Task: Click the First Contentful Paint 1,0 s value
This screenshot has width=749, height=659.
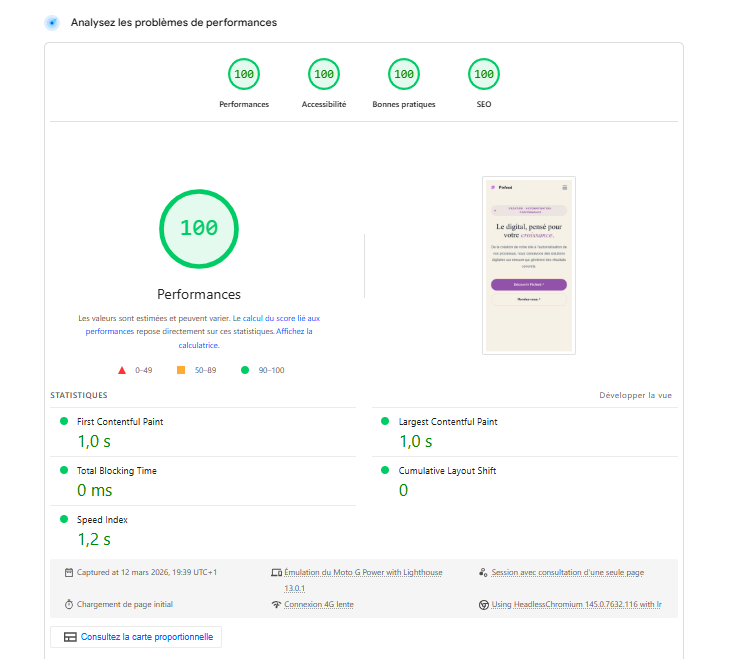Action: [94, 441]
